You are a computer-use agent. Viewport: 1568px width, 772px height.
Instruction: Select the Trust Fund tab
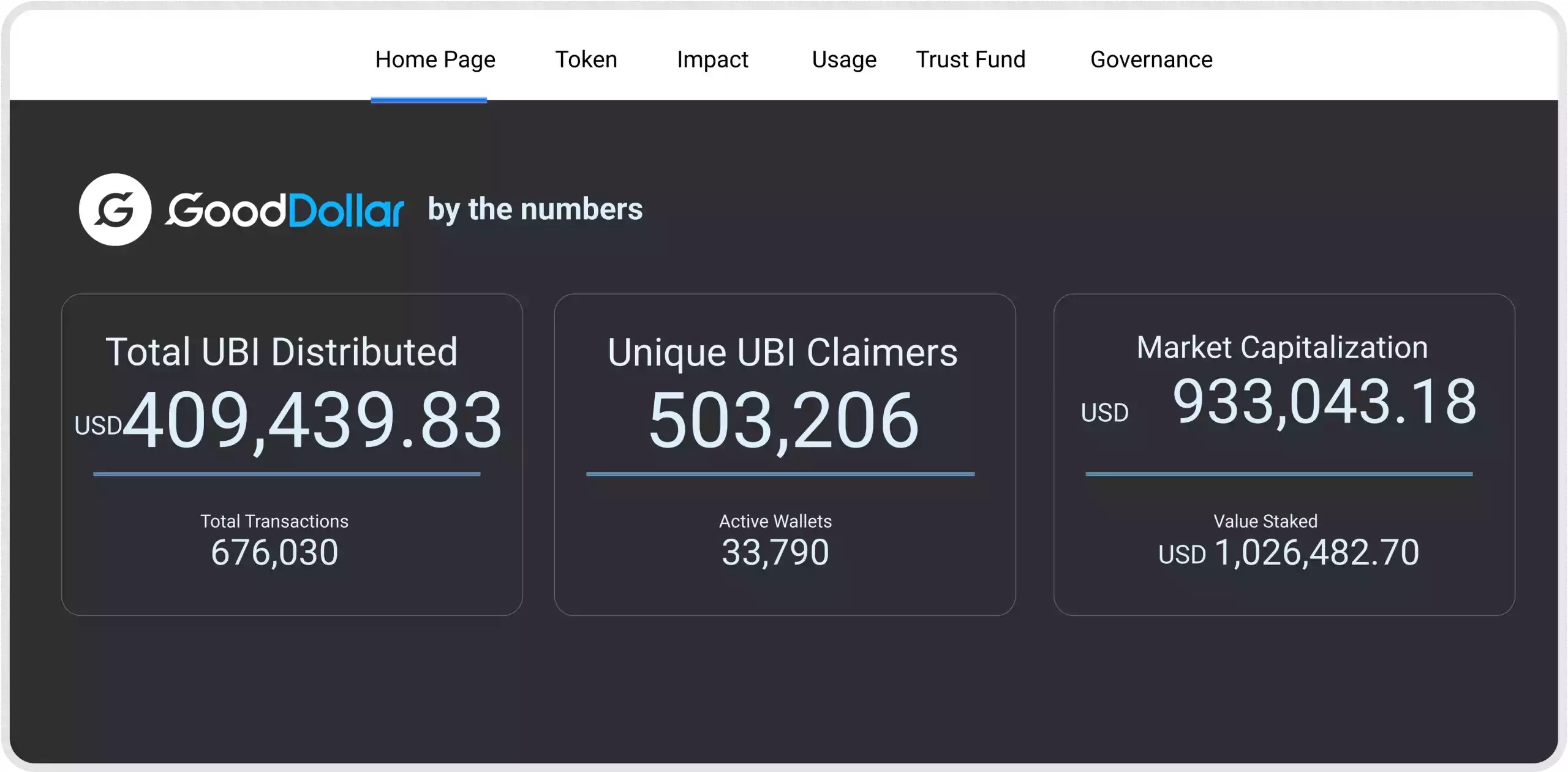tap(970, 59)
